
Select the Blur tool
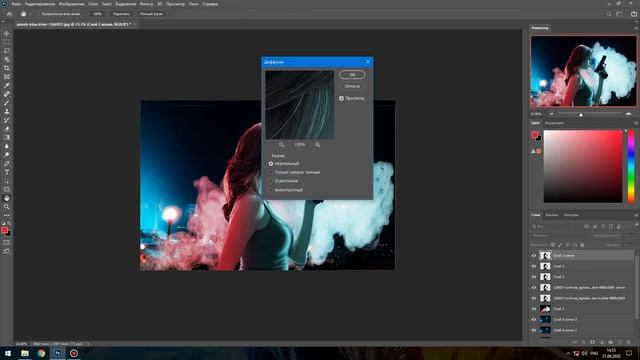[7, 146]
